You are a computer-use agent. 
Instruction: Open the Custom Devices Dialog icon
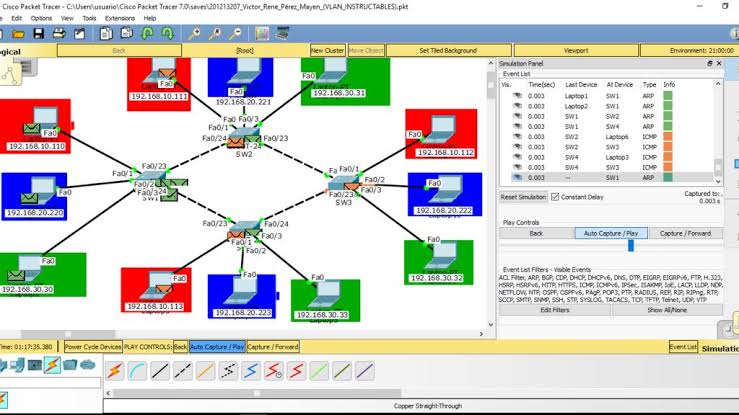[x=283, y=33]
